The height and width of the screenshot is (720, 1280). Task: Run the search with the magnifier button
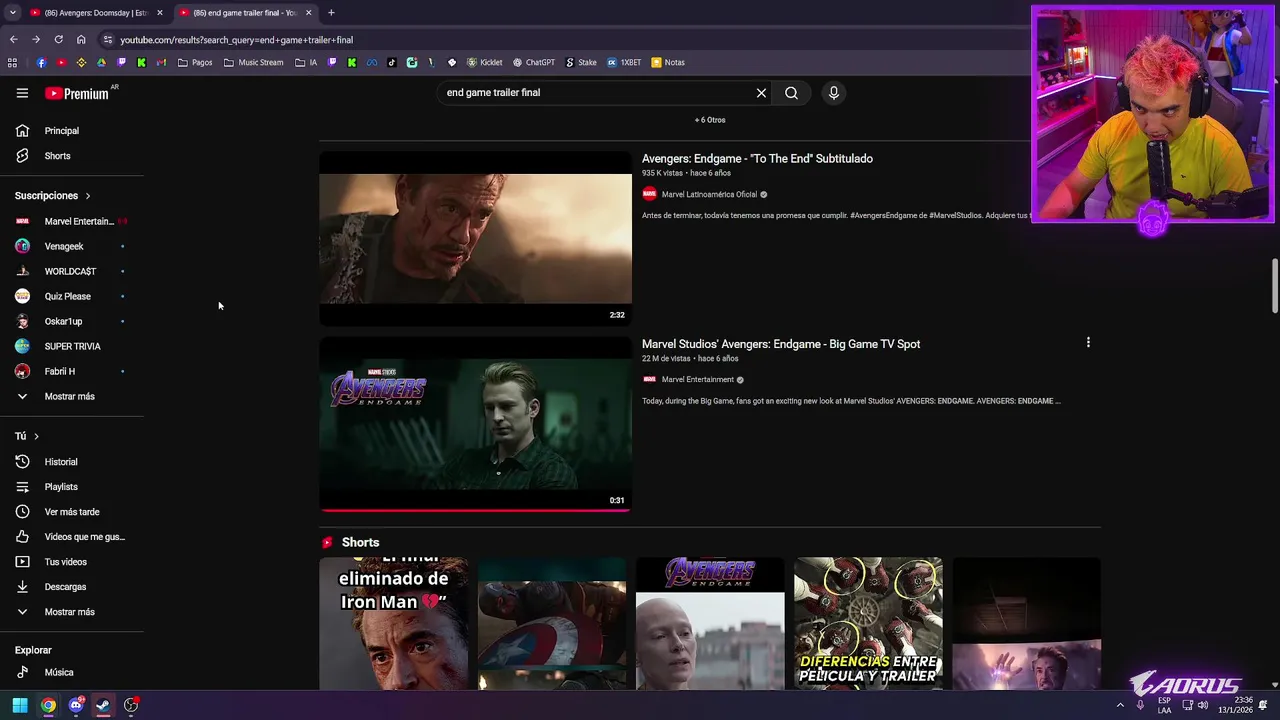pos(791,93)
